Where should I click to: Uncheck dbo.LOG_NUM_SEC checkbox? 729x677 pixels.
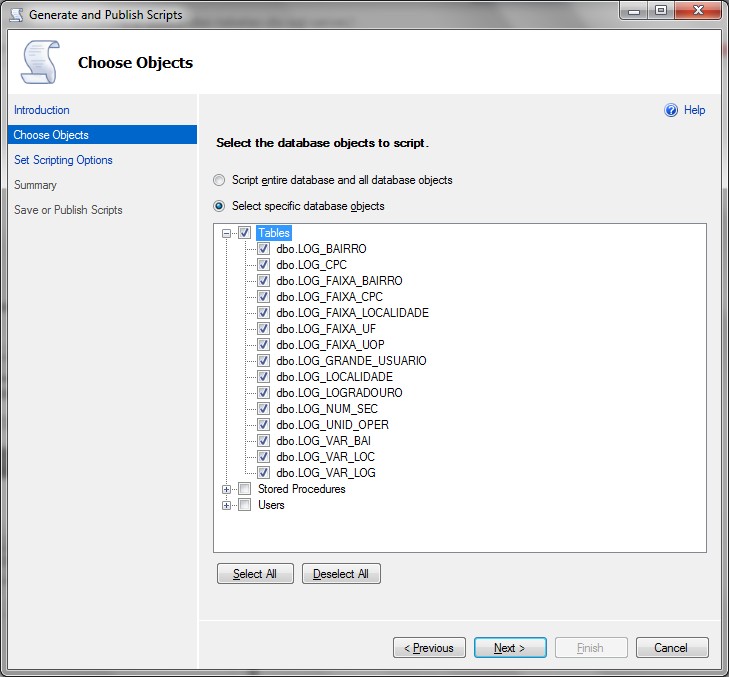pyautogui.click(x=263, y=409)
